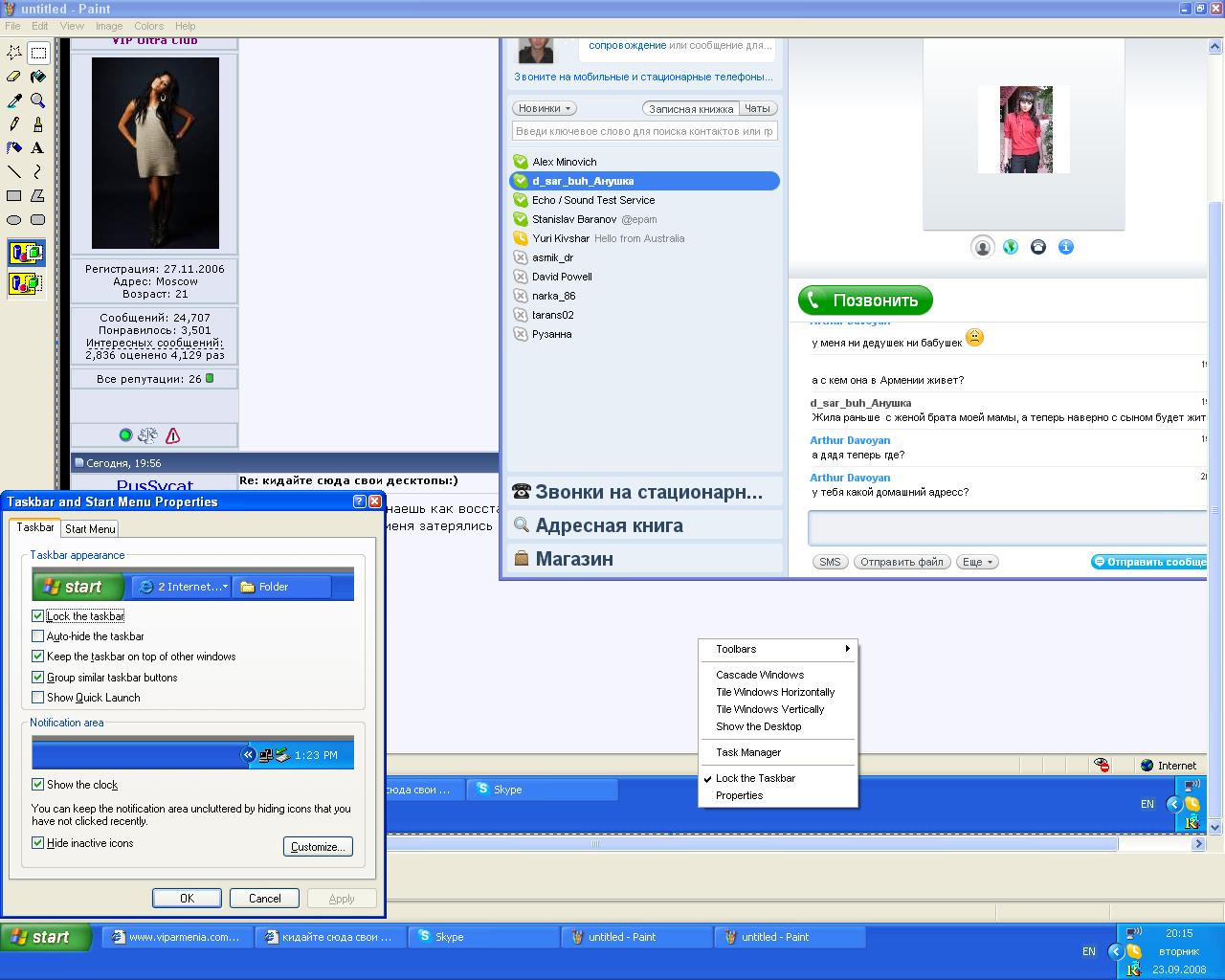Check the Show Quick Launch box
This screenshot has height=980, width=1225.
(38, 698)
